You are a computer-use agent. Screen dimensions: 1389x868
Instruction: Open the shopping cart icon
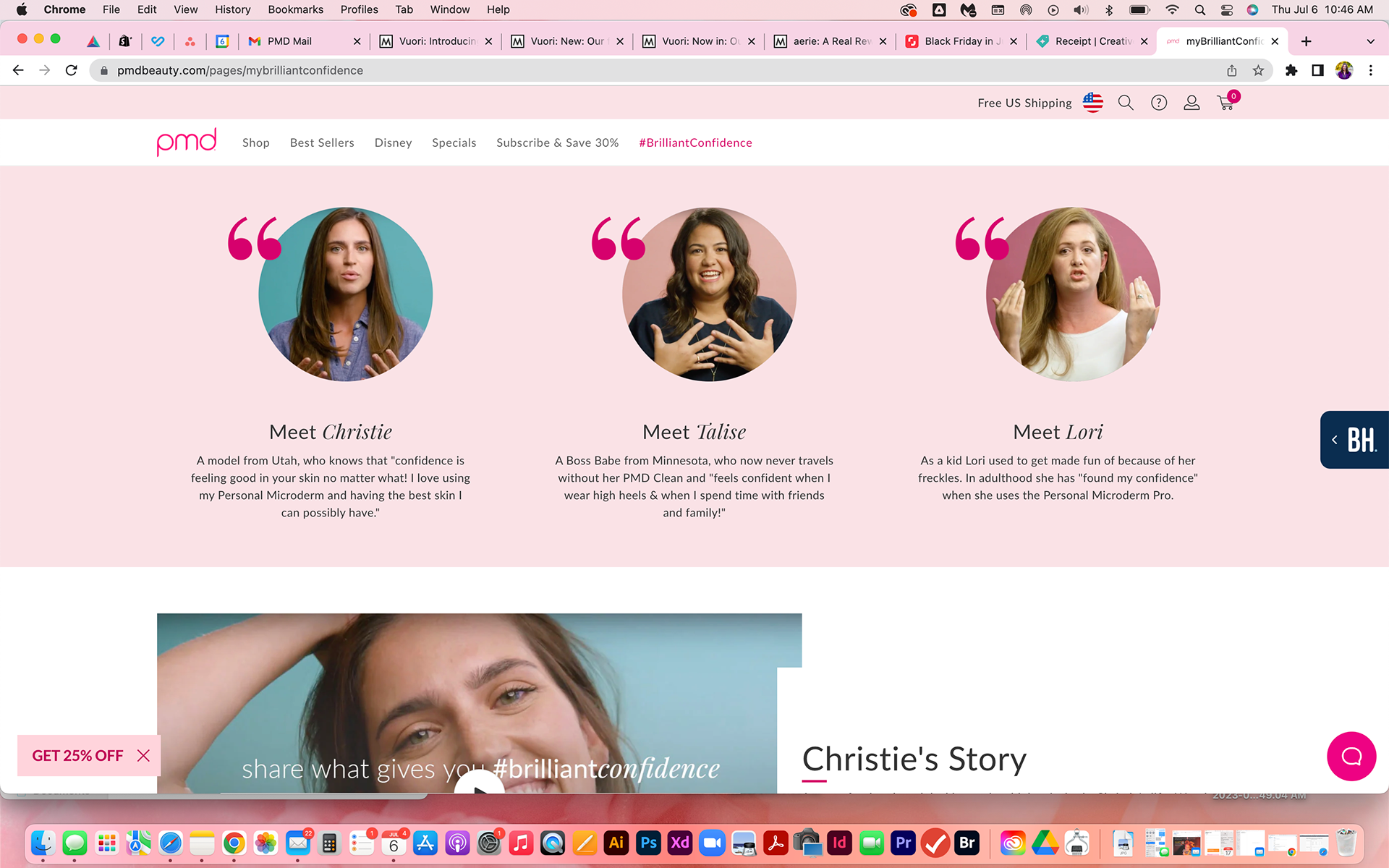pos(1226,103)
